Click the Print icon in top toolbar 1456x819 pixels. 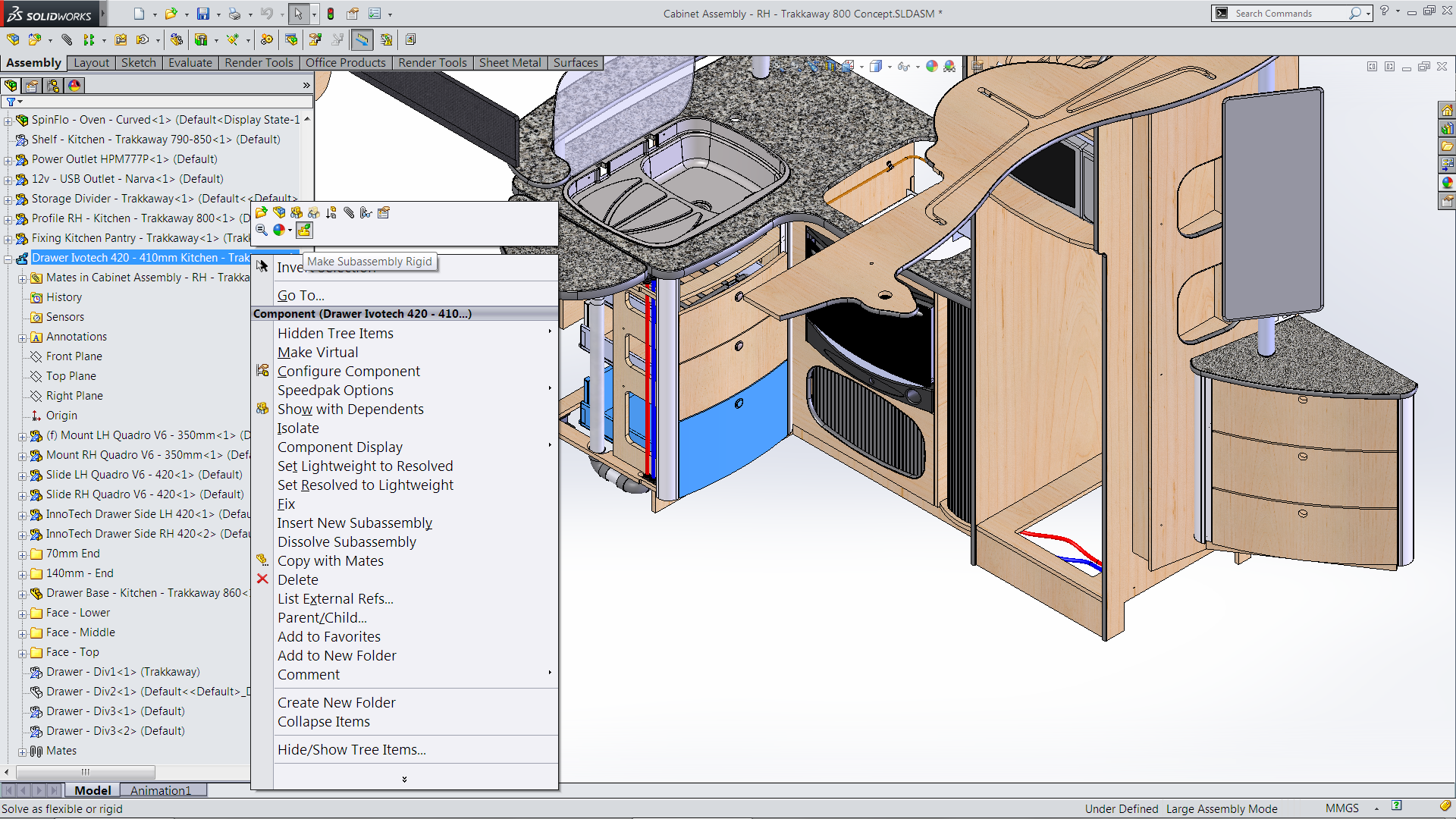click(x=234, y=14)
